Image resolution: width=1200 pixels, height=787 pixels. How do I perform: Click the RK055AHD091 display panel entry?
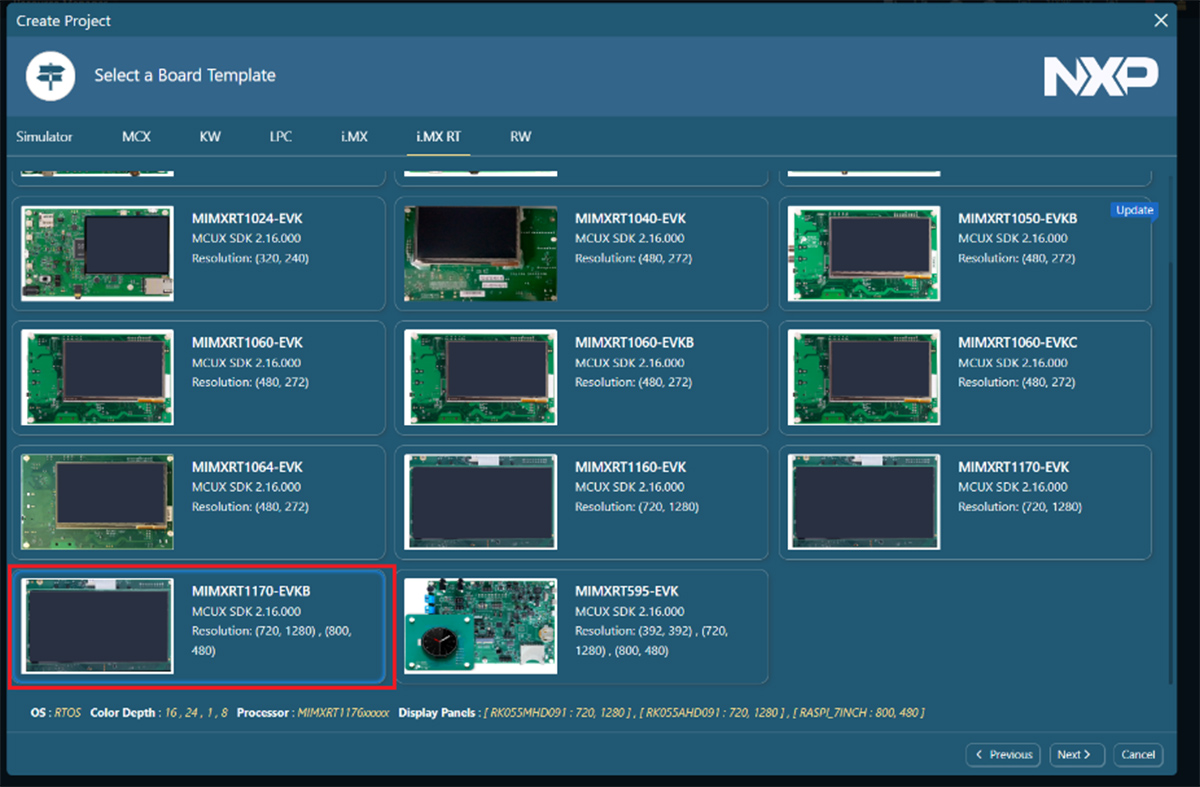(x=714, y=713)
